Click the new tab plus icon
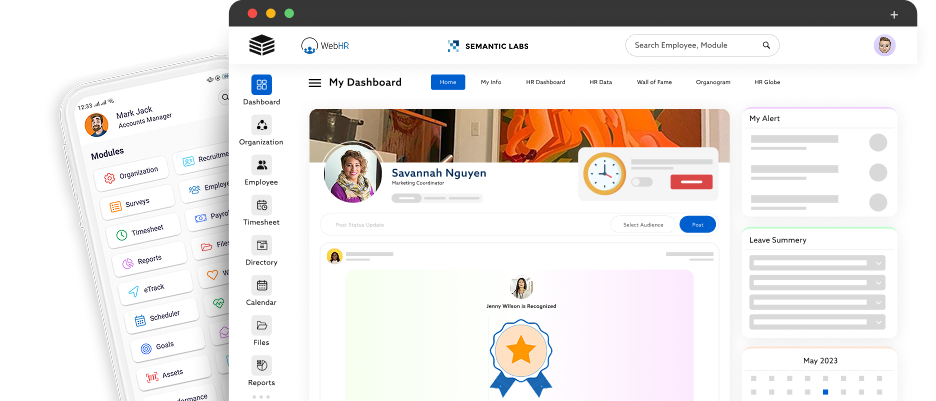 894,15
